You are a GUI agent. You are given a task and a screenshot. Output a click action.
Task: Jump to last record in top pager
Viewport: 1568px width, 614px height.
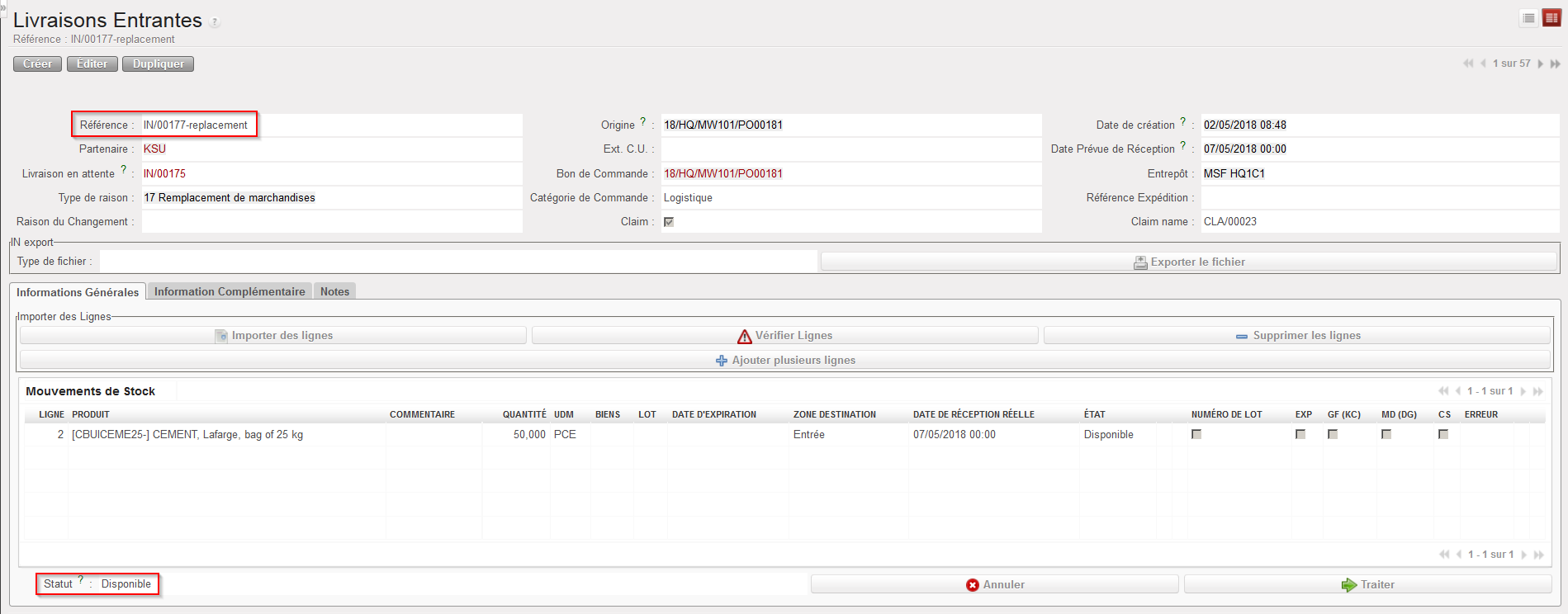[x=1555, y=64]
